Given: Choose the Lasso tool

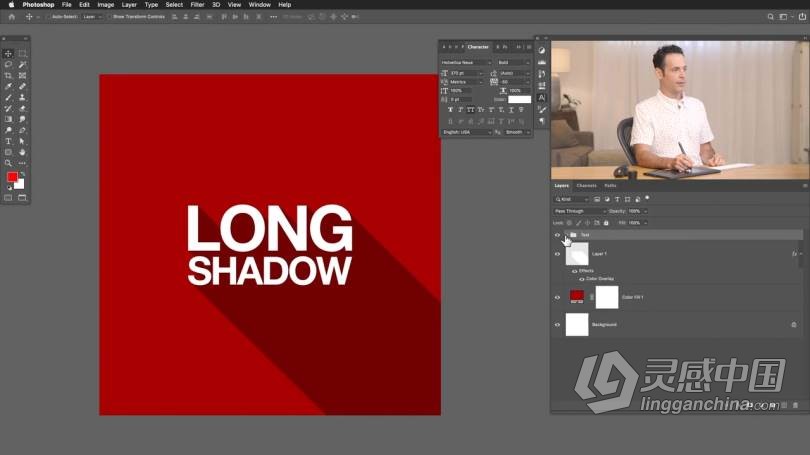Looking at the screenshot, I should pyautogui.click(x=9, y=64).
